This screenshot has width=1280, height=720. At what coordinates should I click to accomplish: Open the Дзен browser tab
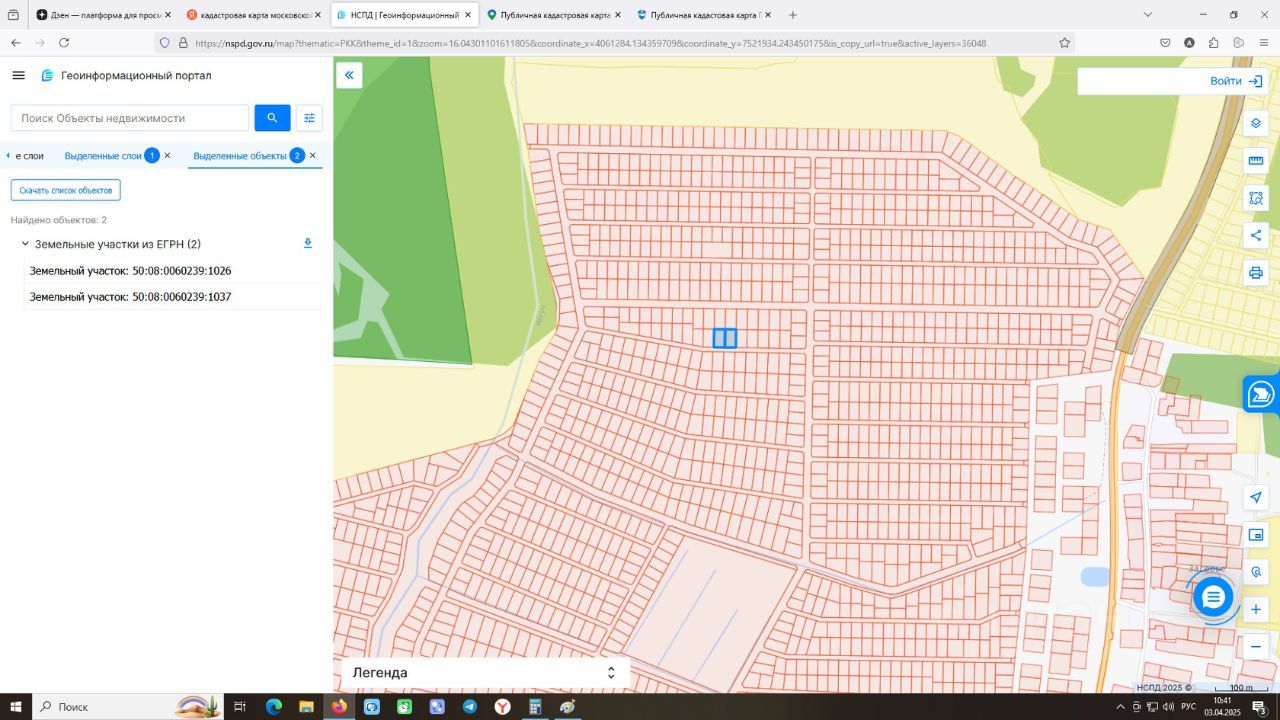(x=104, y=15)
